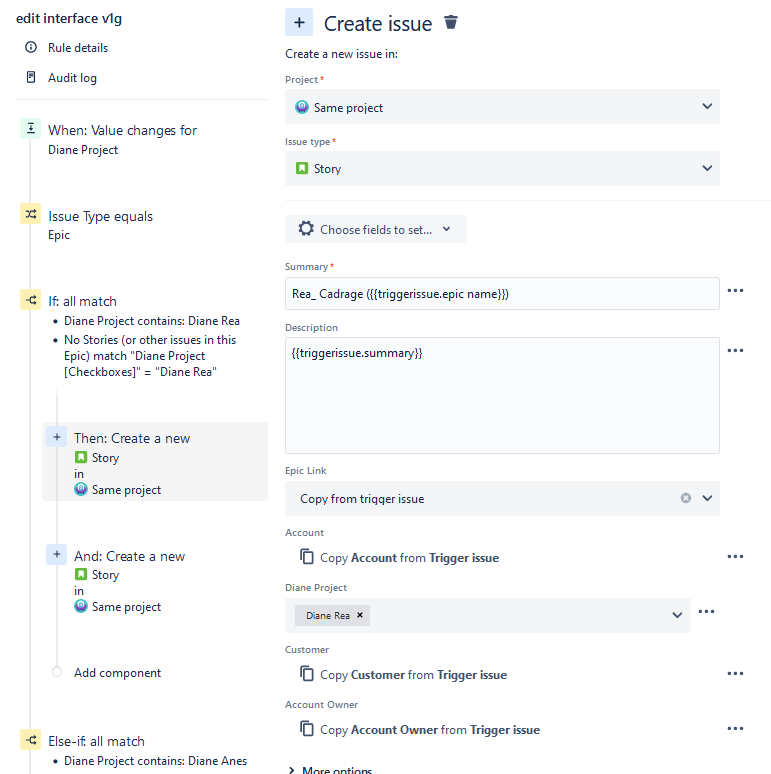
Task: Click the copy icon next to Copy Account Owner
Action: (x=307, y=728)
